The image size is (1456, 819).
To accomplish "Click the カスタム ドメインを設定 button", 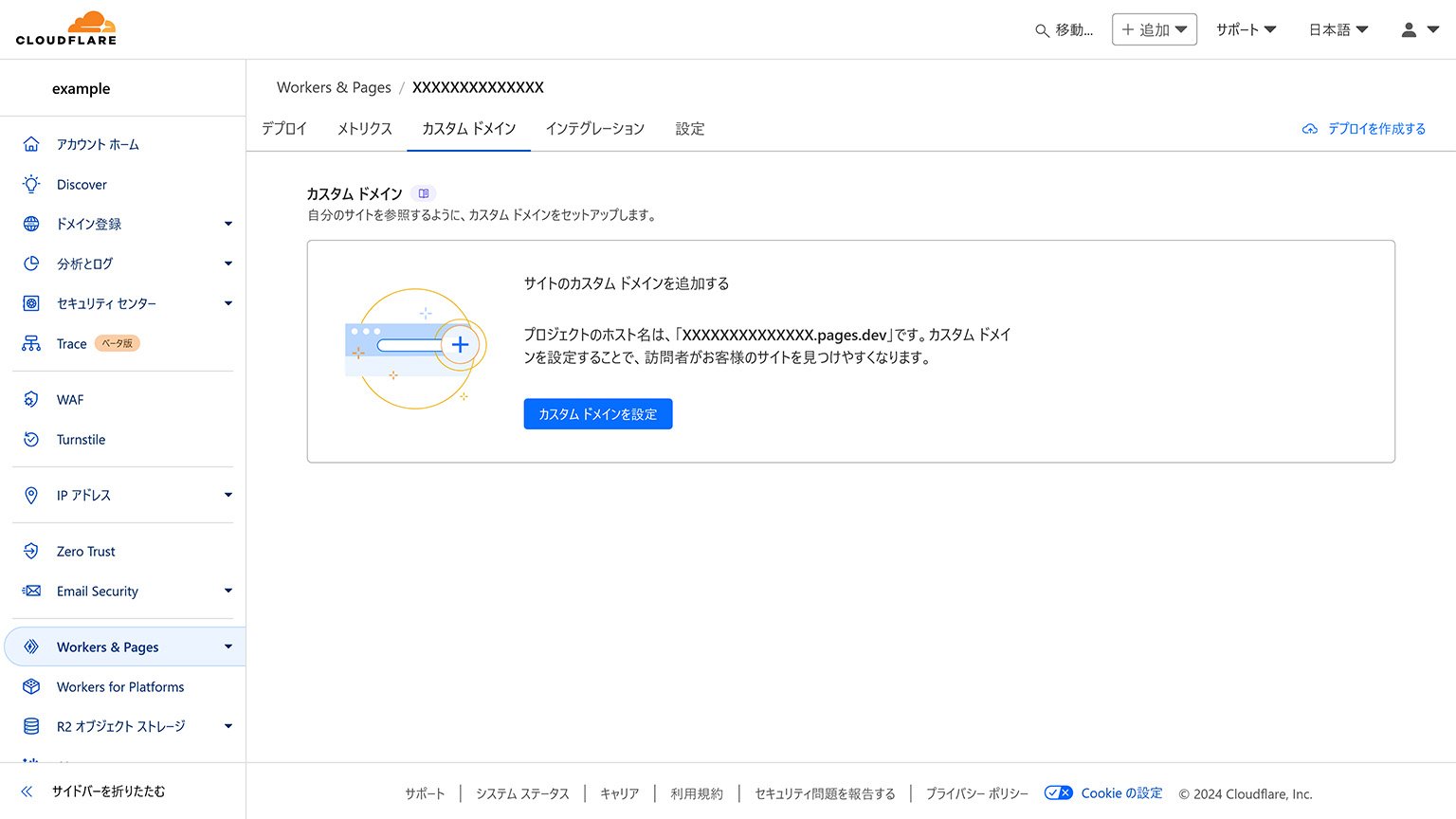I will click(x=598, y=414).
